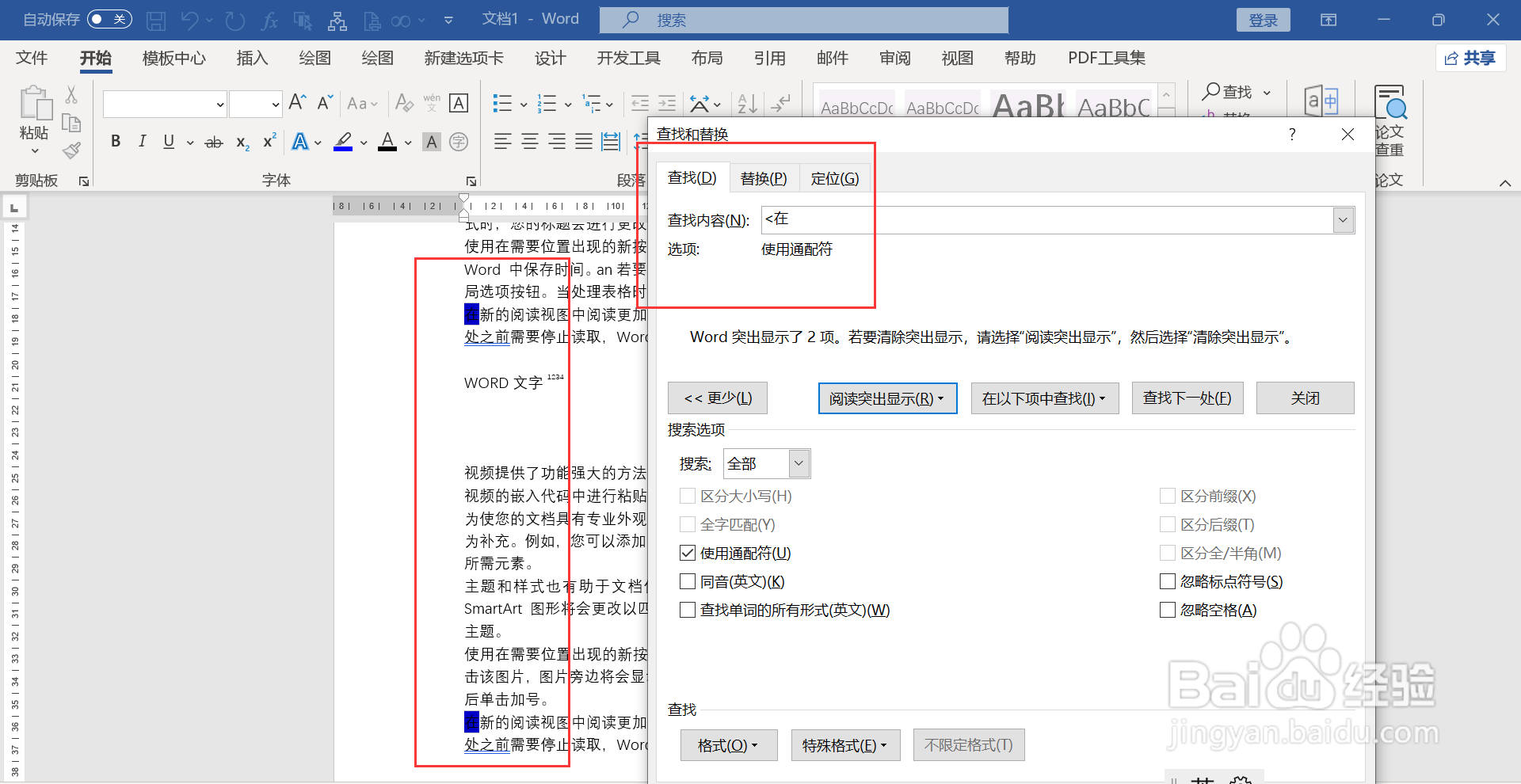Click the Undo arrow icon
1521x784 pixels.
pyautogui.click(x=189, y=21)
